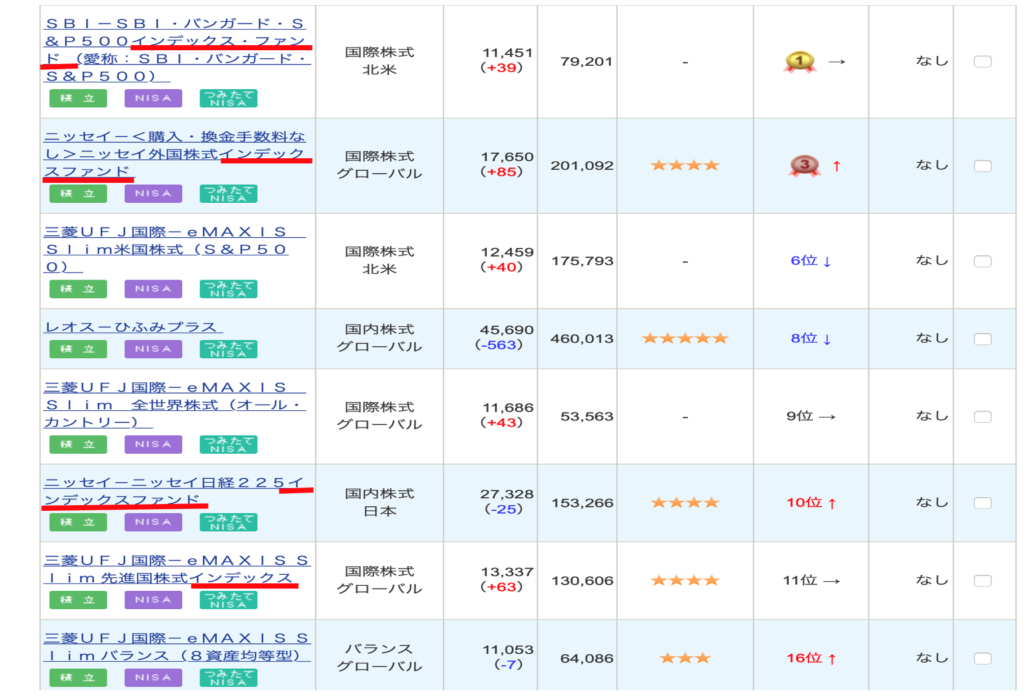Click the 8位 ranking text
Viewport: 1024px width, 696px height.
pyautogui.click(x=804, y=338)
